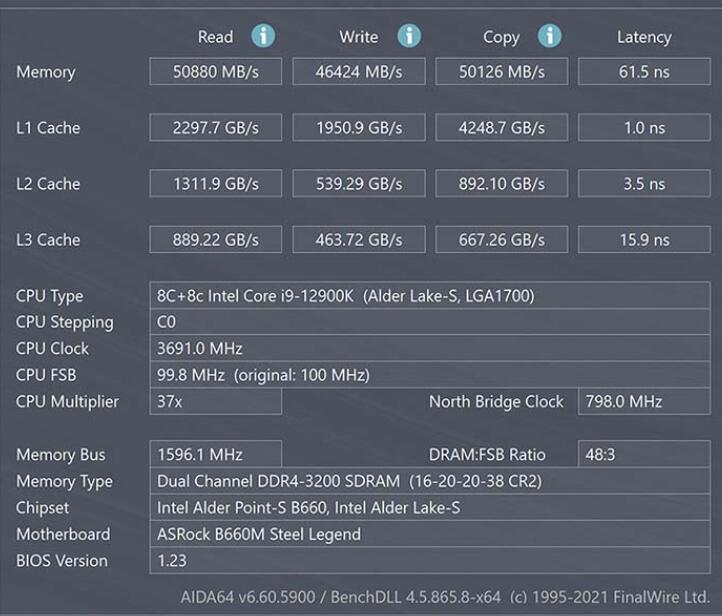The height and width of the screenshot is (616, 722).
Task: Click the L2 Cache Copy result box
Action: 501,184
